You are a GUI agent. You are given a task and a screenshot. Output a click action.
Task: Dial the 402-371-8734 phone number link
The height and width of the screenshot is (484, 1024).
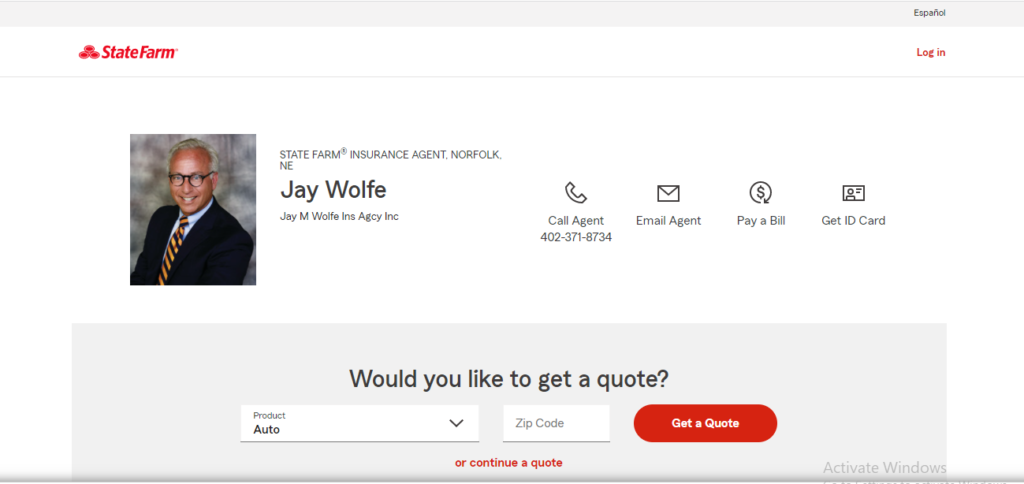[x=576, y=238]
